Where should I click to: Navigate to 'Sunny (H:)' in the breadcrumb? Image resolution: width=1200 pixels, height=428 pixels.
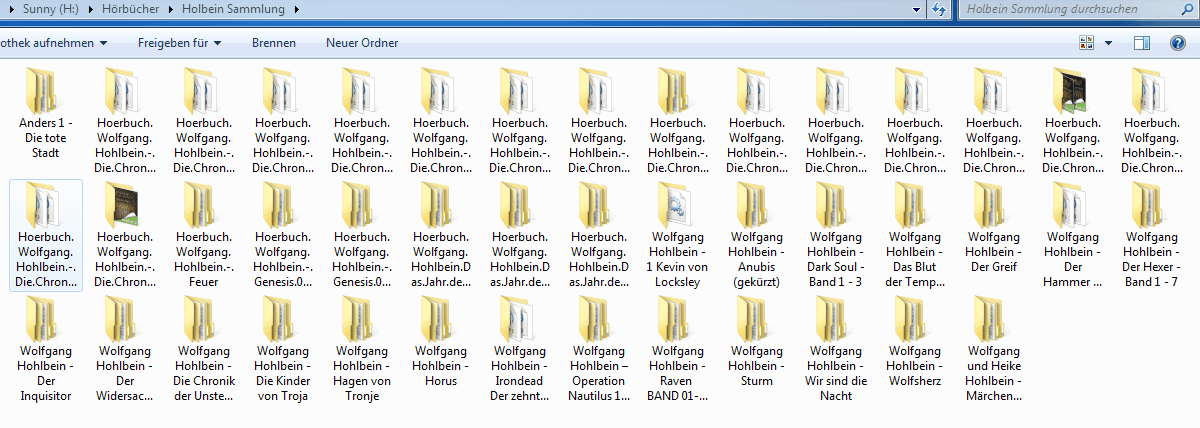coord(52,9)
